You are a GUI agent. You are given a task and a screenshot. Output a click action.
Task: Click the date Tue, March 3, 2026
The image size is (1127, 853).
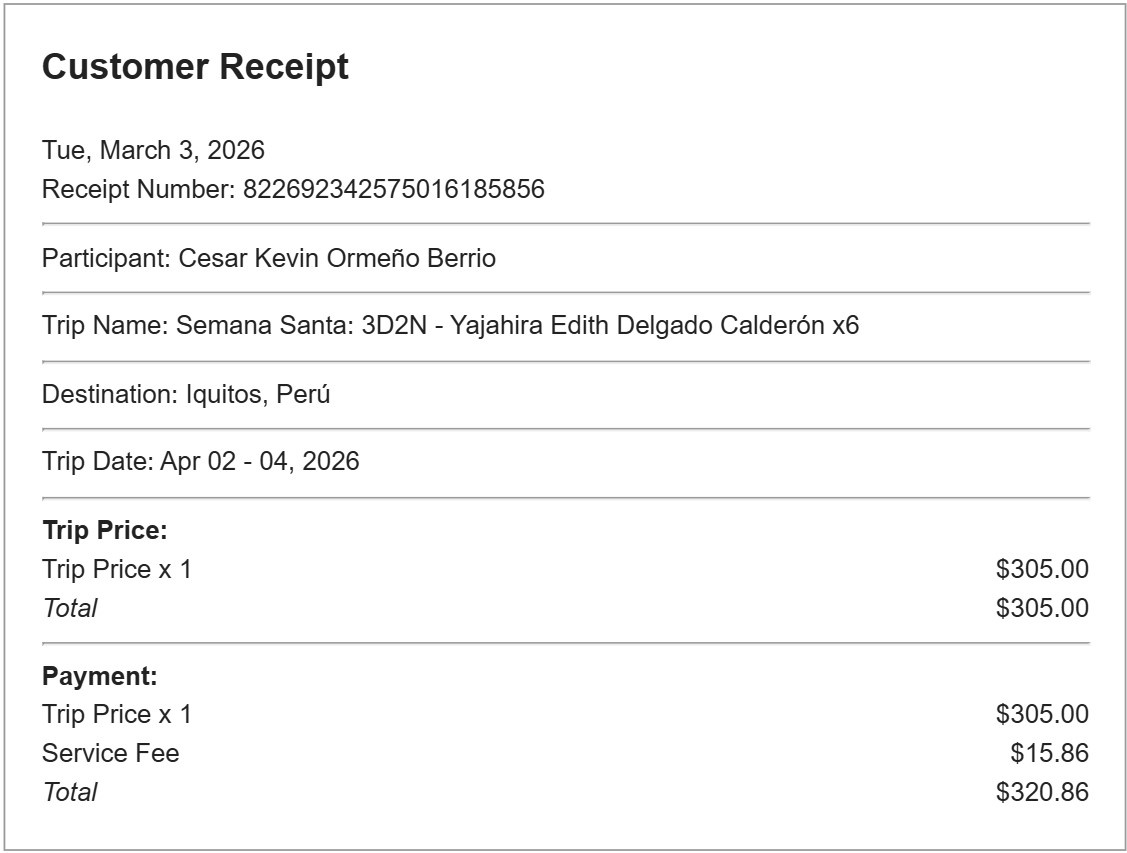pos(153,150)
